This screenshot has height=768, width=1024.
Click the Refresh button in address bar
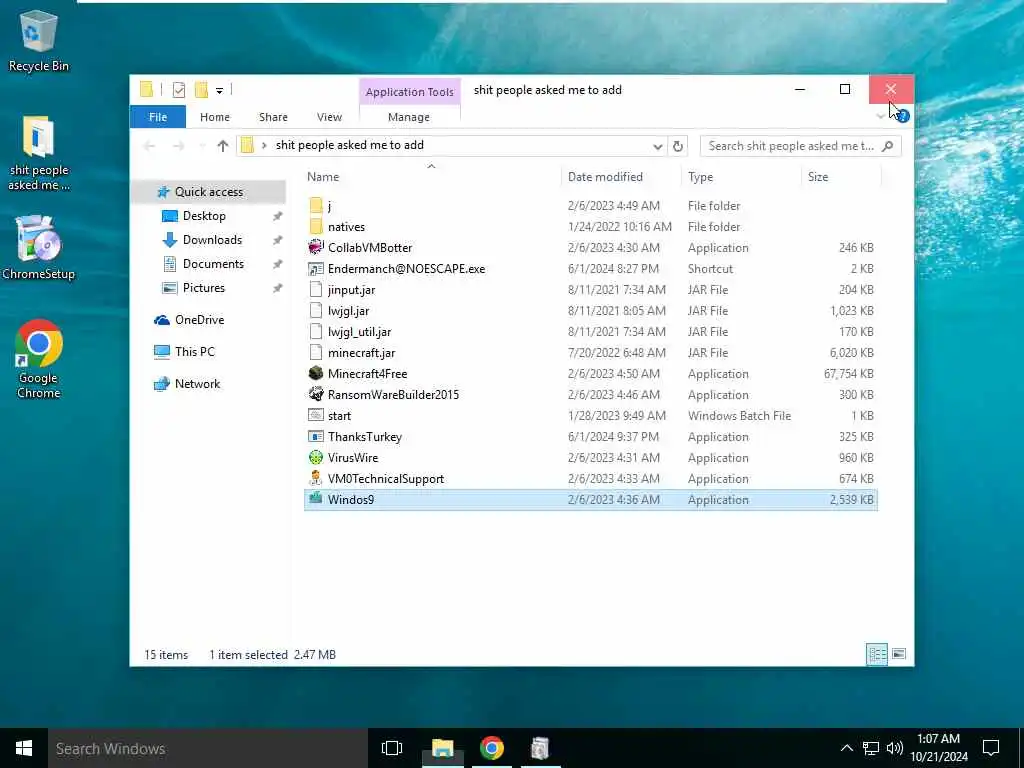[x=678, y=146]
